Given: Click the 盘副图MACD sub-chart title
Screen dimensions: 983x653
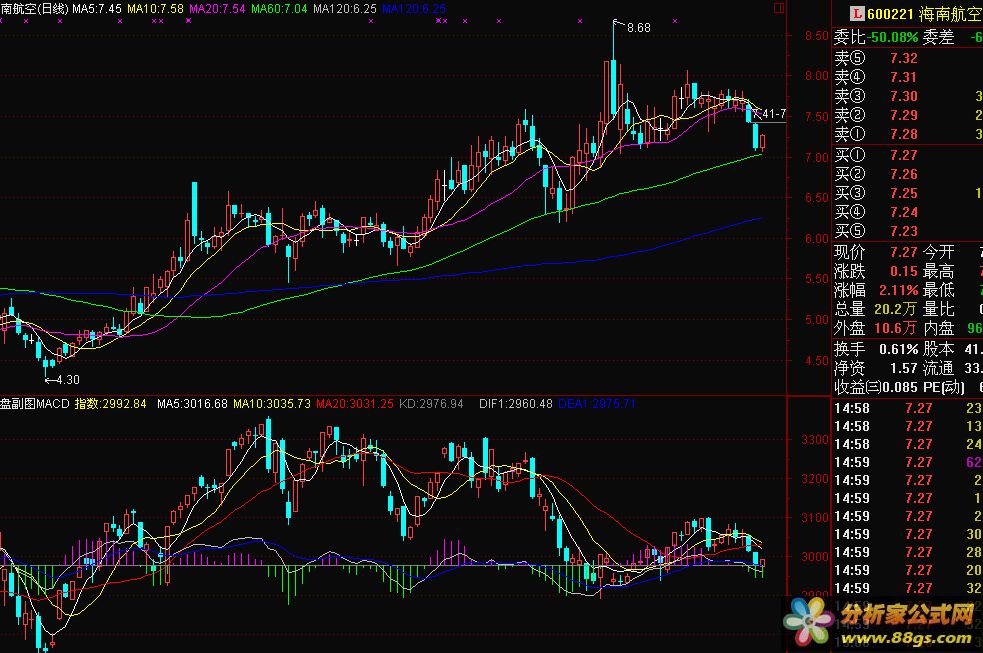Looking at the screenshot, I should click(x=34, y=404).
